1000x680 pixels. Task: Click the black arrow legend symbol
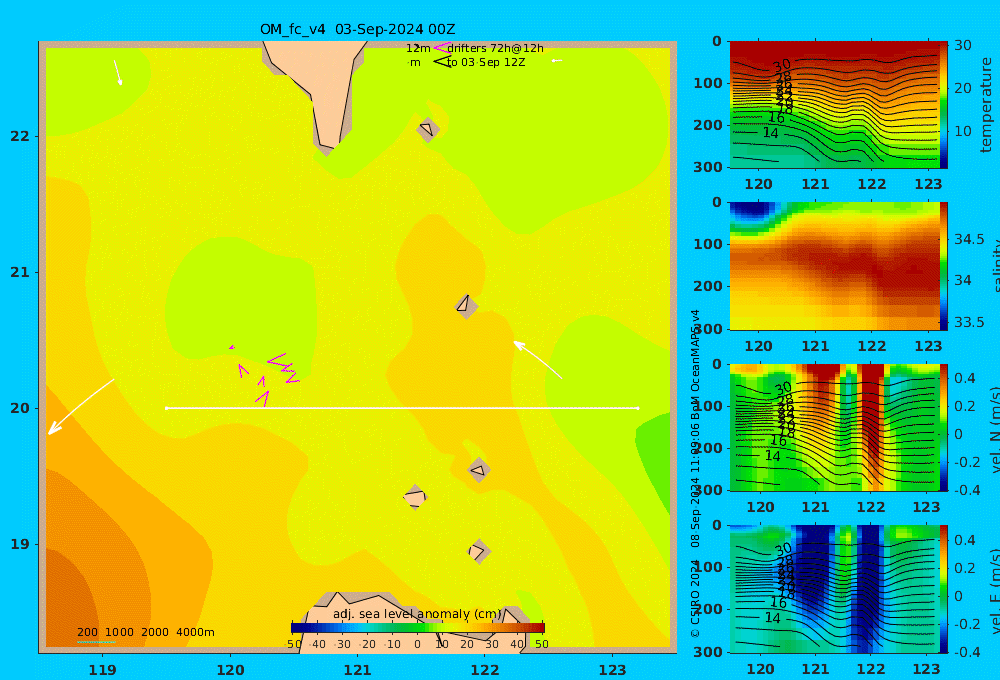(x=443, y=61)
